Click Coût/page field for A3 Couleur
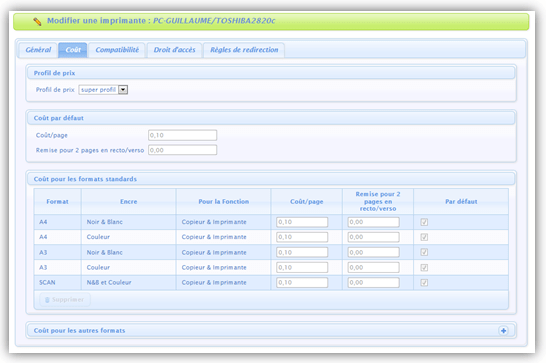This screenshot has height=363, width=546. click(302, 267)
